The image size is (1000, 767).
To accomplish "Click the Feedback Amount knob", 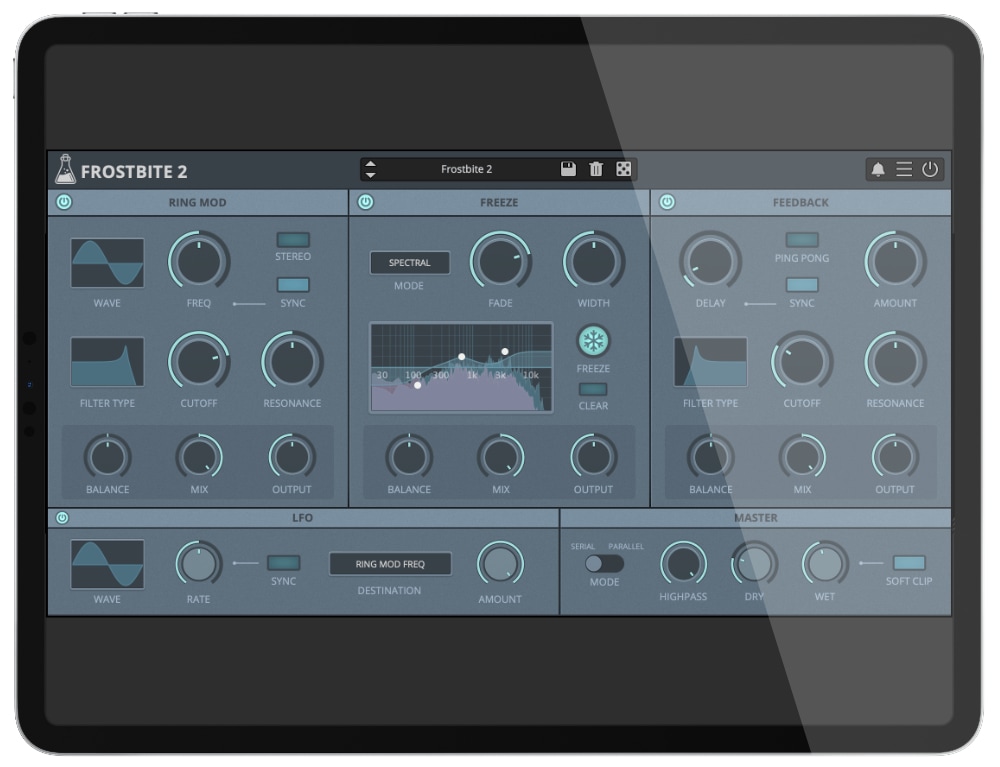I will click(x=895, y=261).
